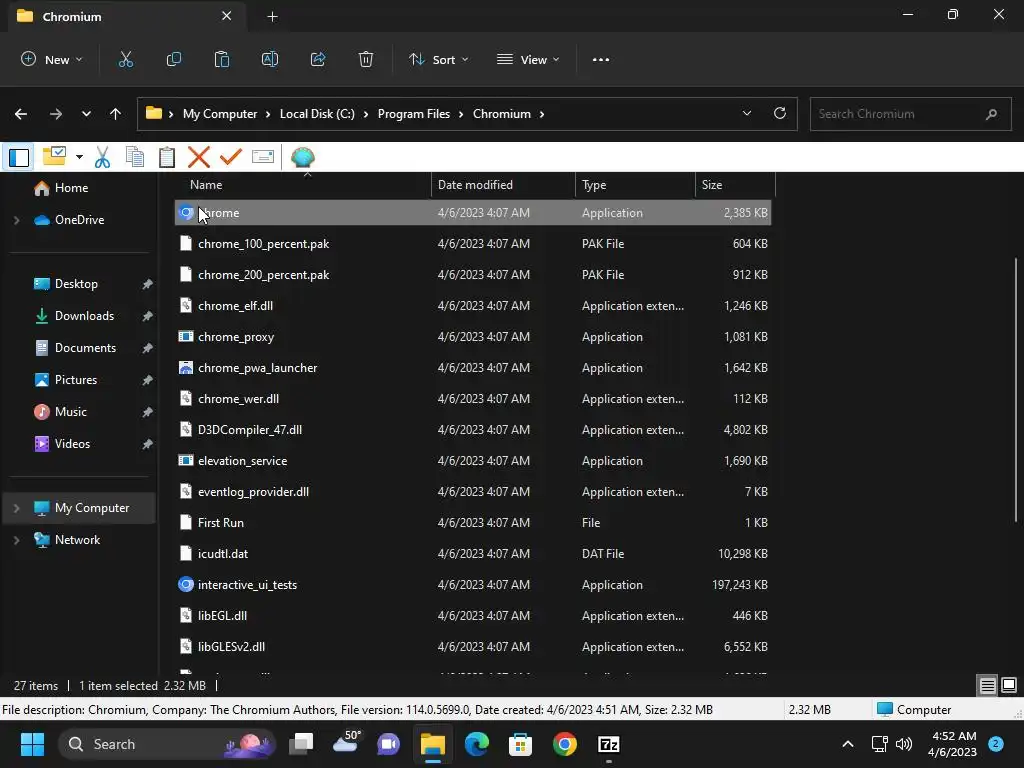Open the Windows Start menu
Image resolution: width=1024 pixels, height=768 pixels.
point(32,744)
